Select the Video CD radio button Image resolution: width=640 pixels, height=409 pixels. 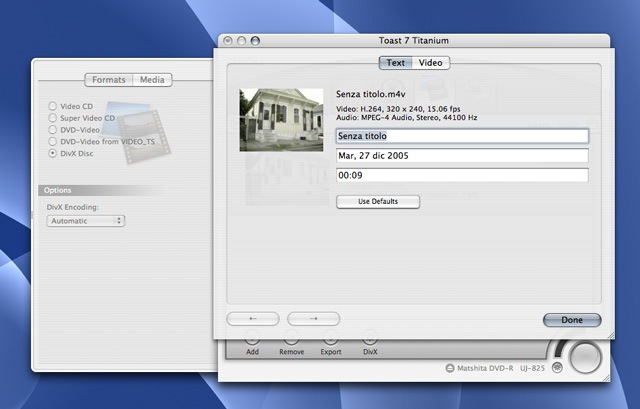pyautogui.click(x=52, y=106)
